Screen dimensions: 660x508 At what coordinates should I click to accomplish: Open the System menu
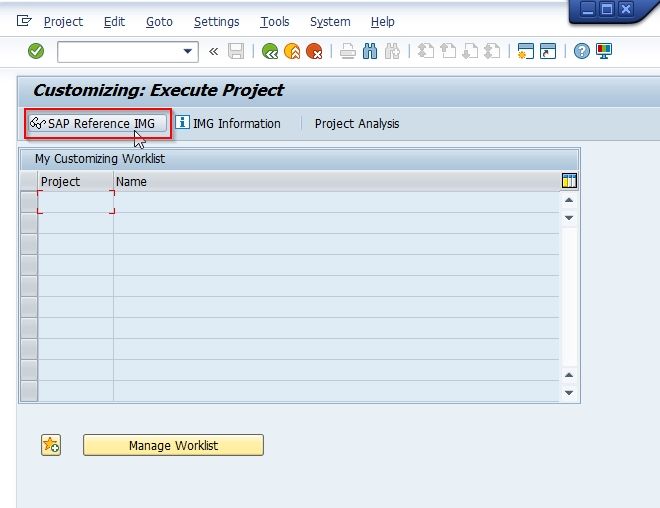tap(330, 21)
